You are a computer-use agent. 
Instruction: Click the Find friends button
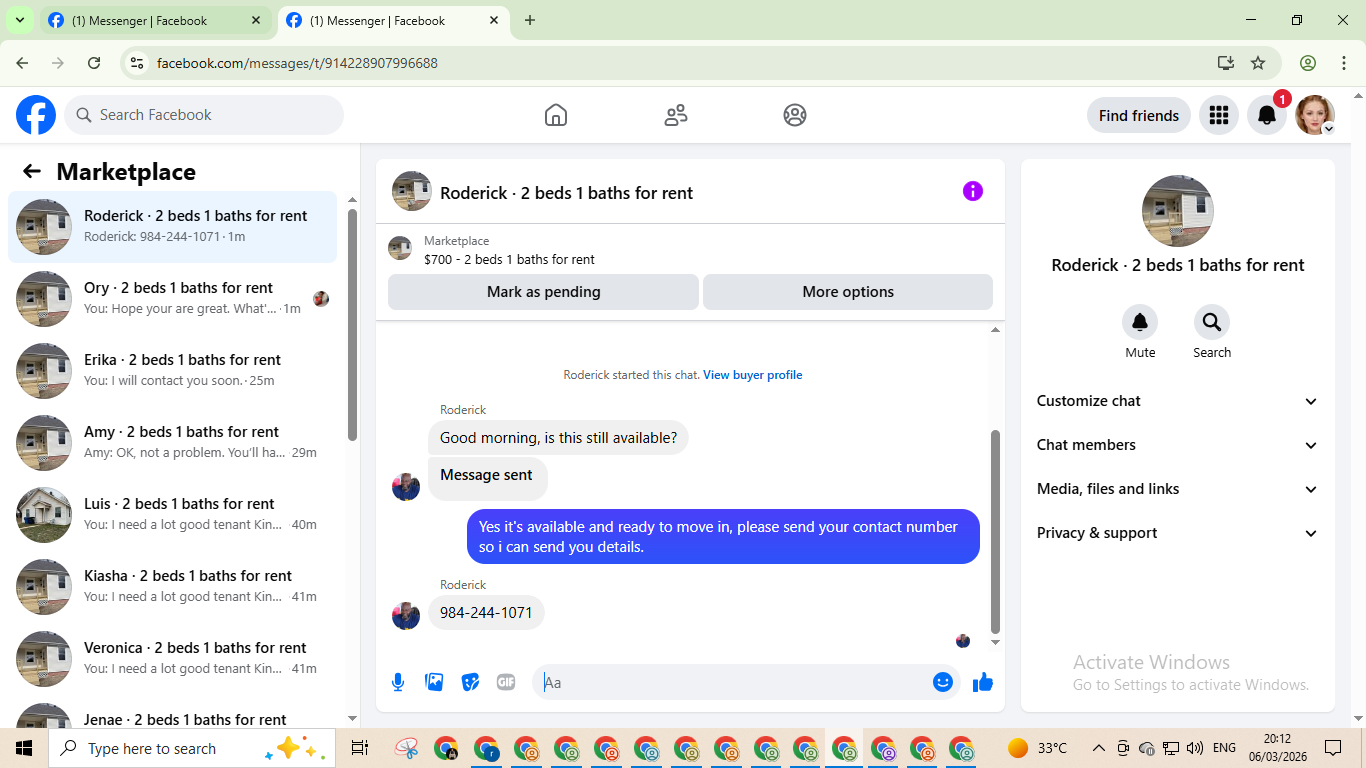1139,115
